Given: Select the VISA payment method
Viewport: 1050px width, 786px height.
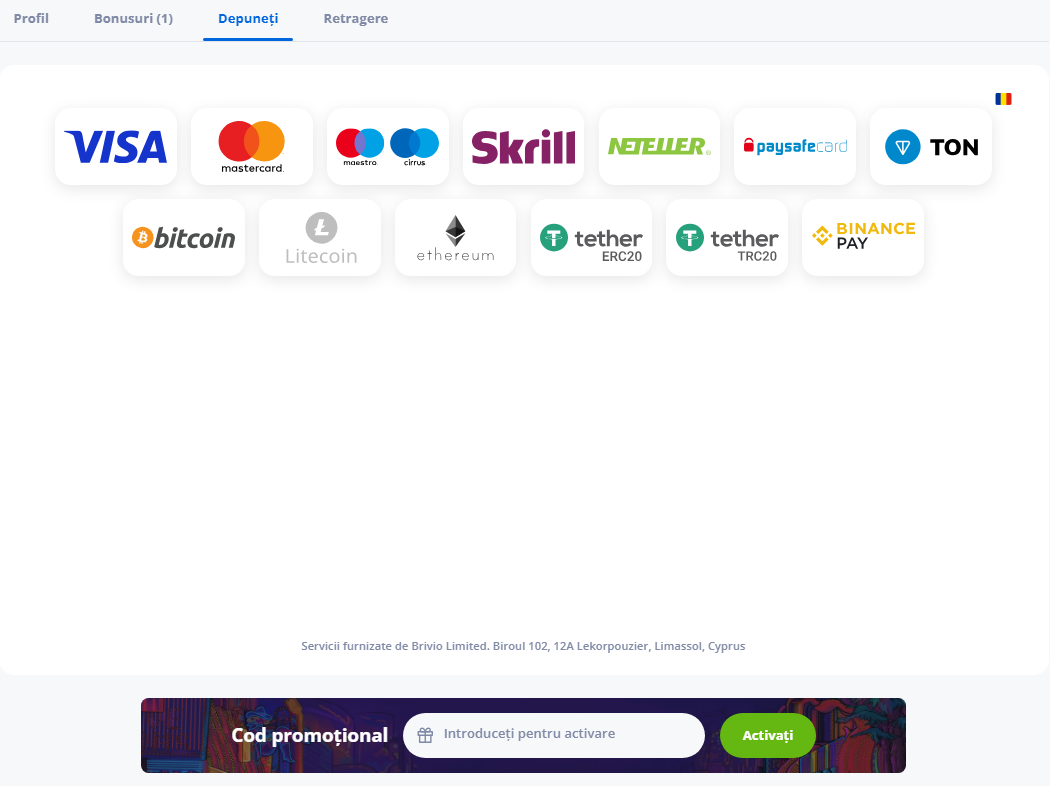Looking at the screenshot, I should (116, 147).
